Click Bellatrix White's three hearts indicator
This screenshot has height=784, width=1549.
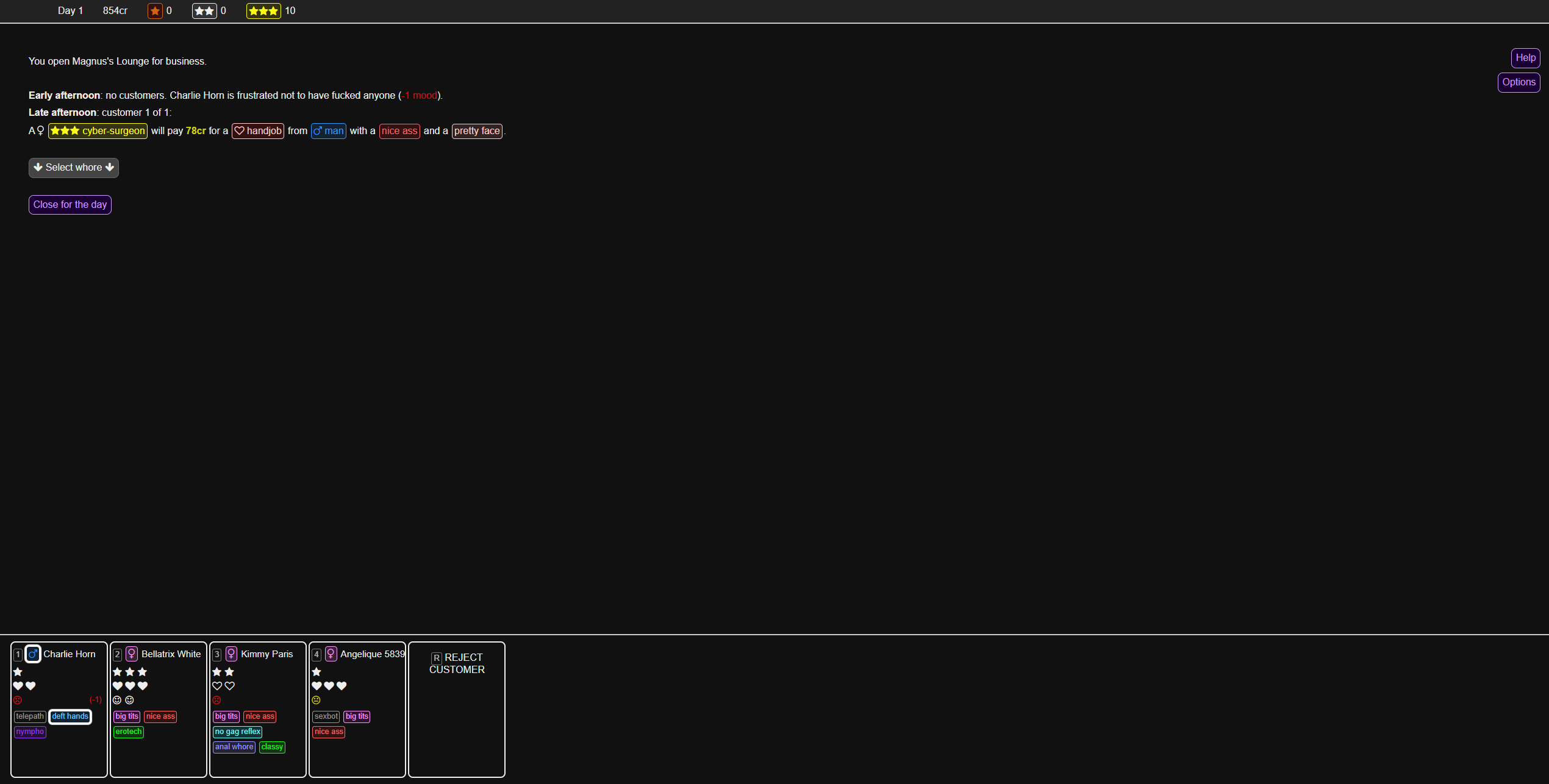click(131, 686)
